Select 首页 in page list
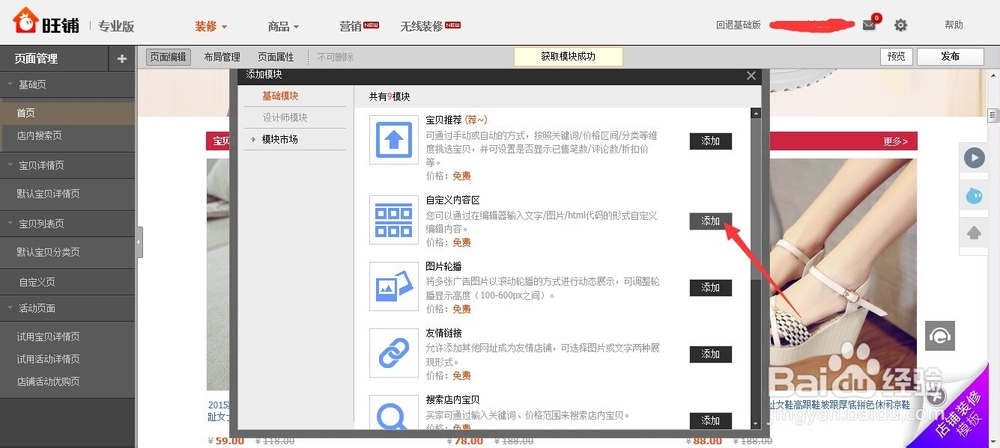Image resolution: width=1000 pixels, height=448 pixels. click(67, 113)
